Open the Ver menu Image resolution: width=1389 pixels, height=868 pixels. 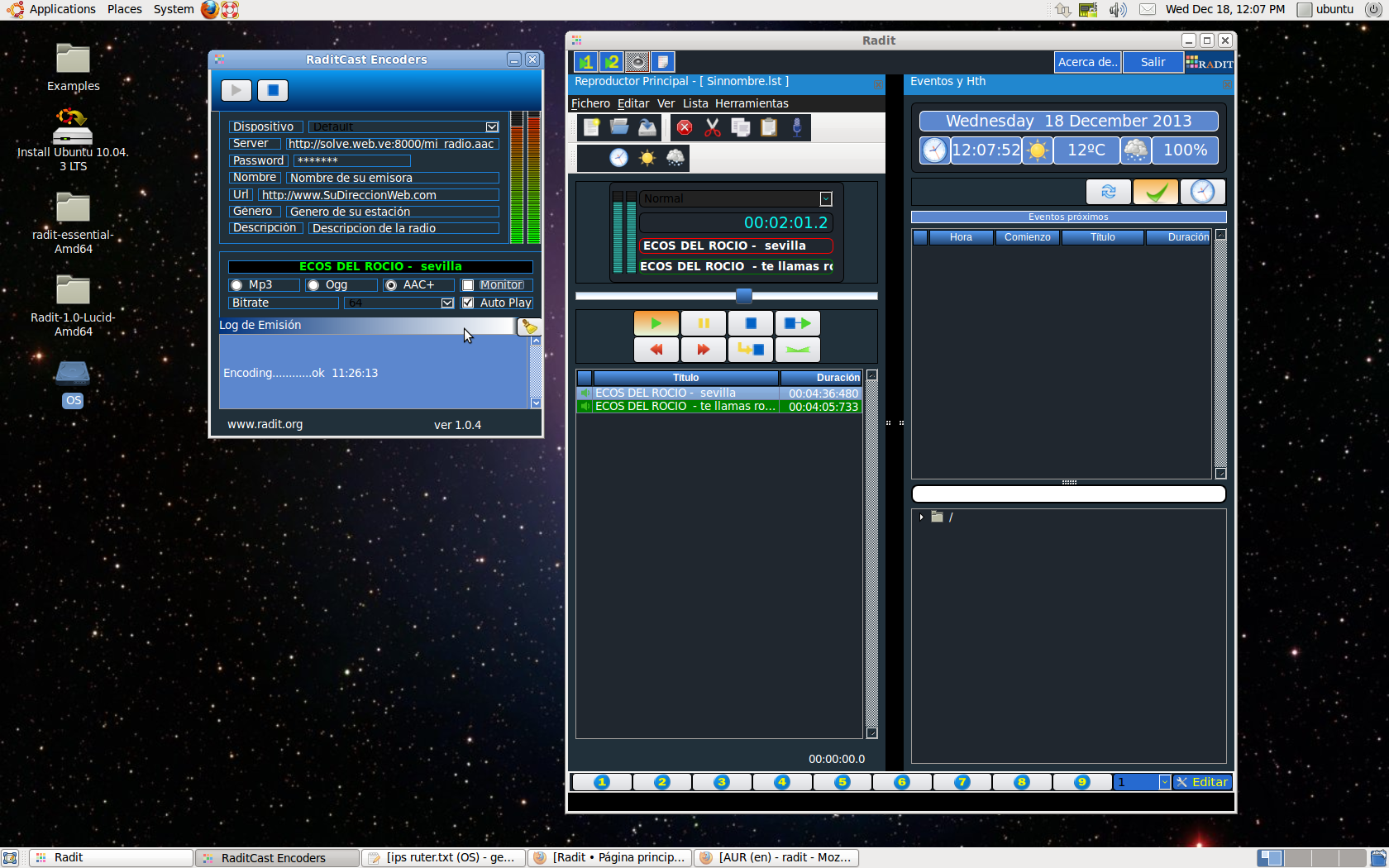click(x=666, y=103)
